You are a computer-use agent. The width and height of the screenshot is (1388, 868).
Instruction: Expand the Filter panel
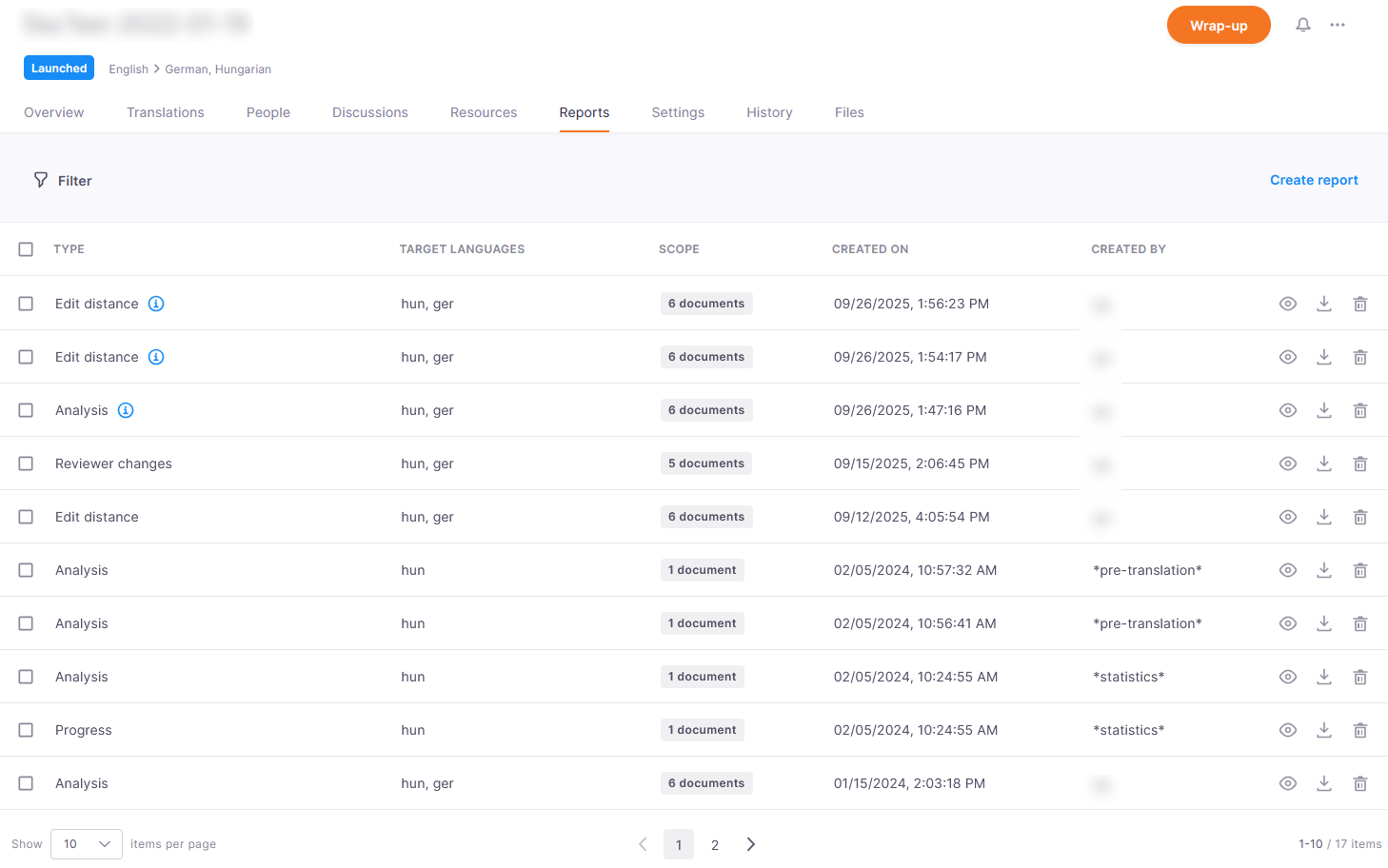click(x=63, y=181)
